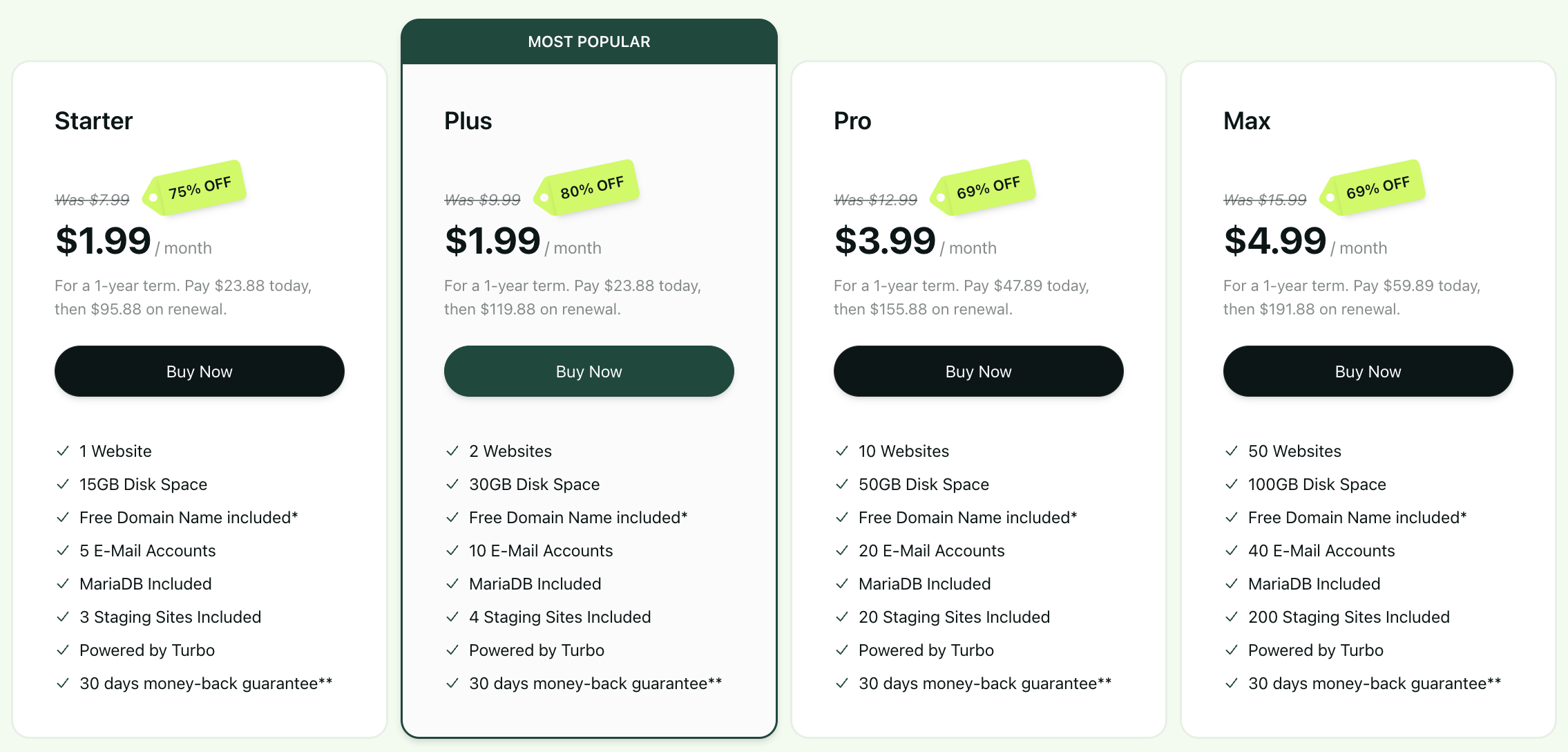Select the MOST POPULAR banner
This screenshot has height=752, width=1568.
[589, 41]
